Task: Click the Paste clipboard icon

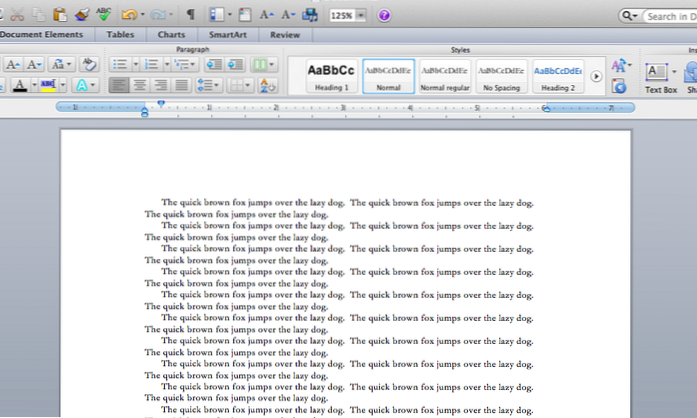Action: tap(60, 15)
